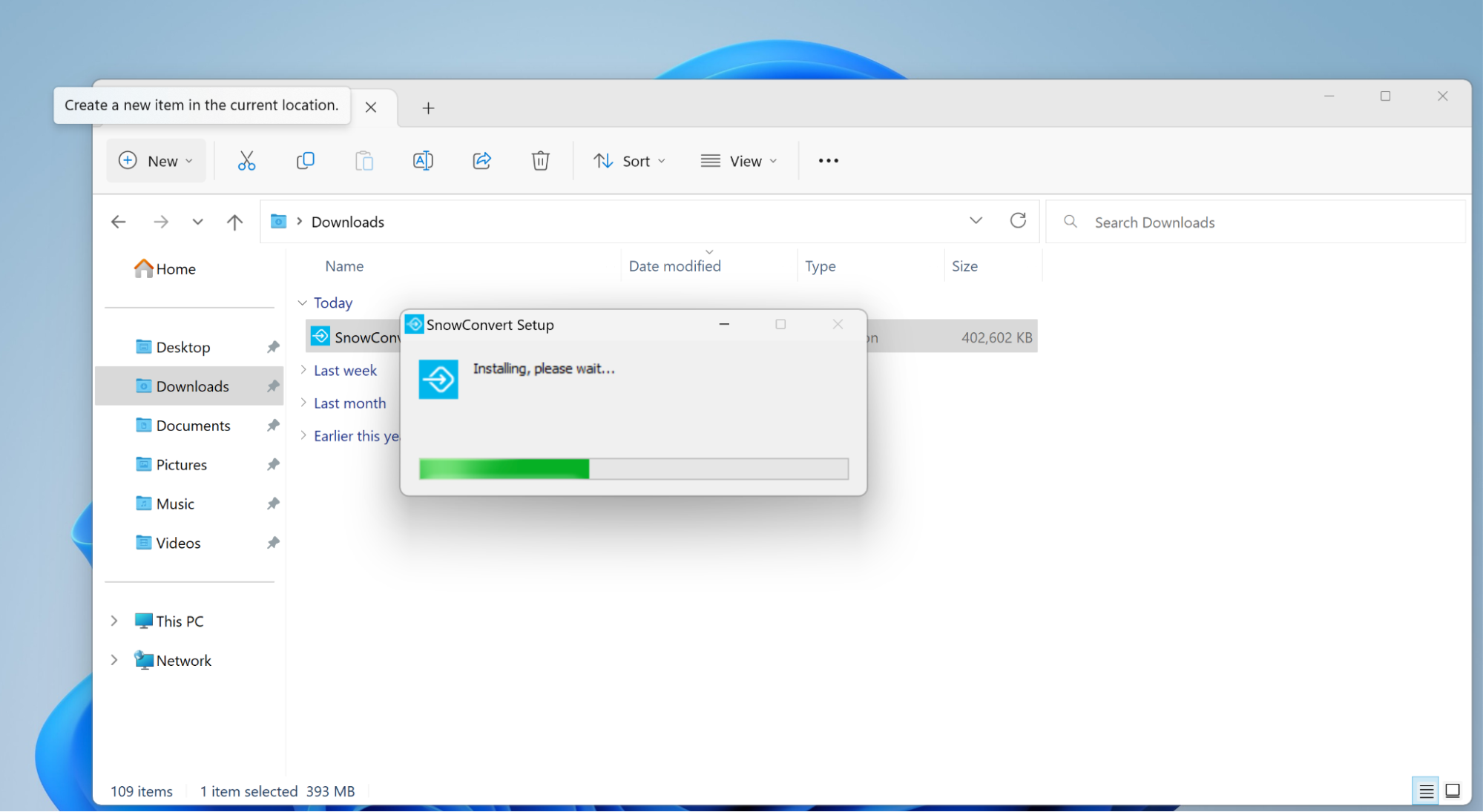This screenshot has height=812, width=1483.
Task: Navigate up one folder level
Action: (234, 221)
